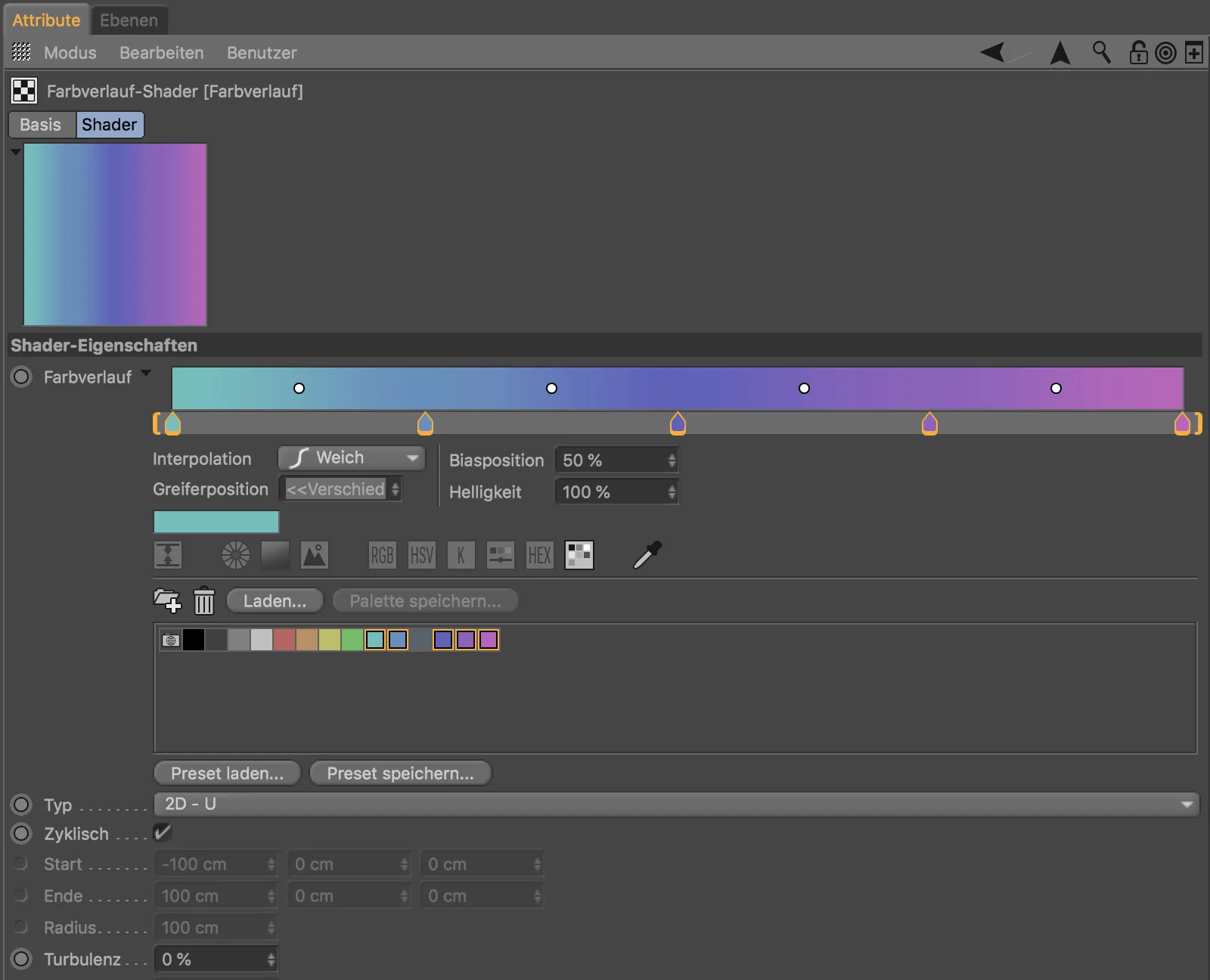Click the Laden button
This screenshot has width=1210, height=980.
[275, 600]
